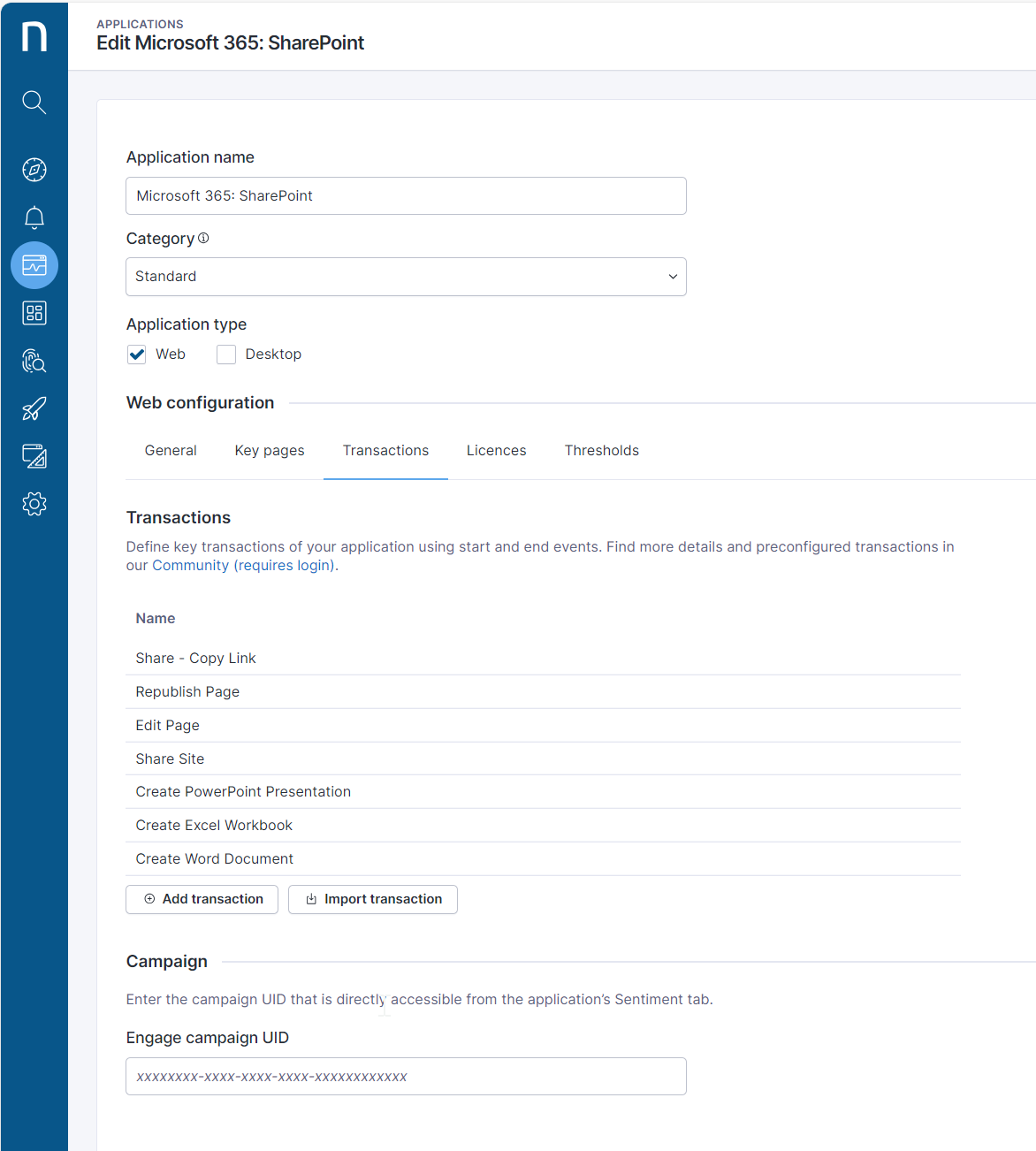Switch to the Thresholds tab
Screen dimensions: 1036x1151
[x=602, y=451]
